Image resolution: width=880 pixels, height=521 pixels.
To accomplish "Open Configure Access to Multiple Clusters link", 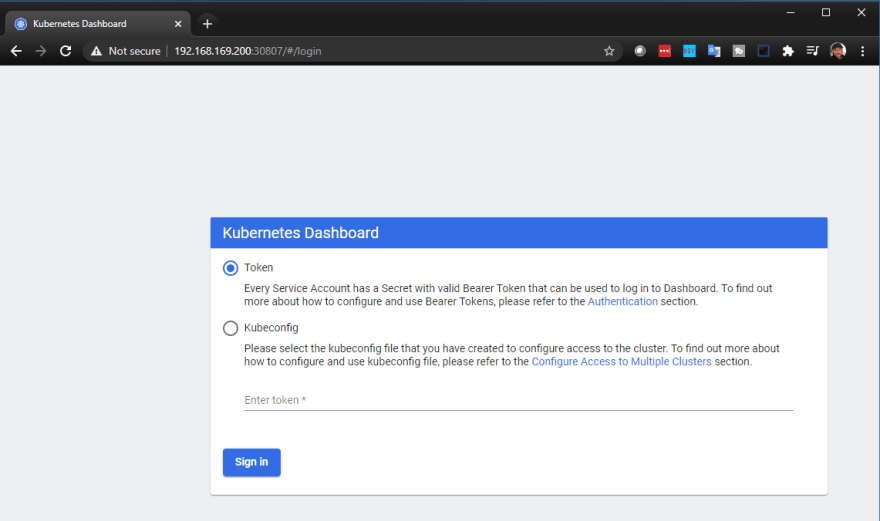I will point(621,362).
